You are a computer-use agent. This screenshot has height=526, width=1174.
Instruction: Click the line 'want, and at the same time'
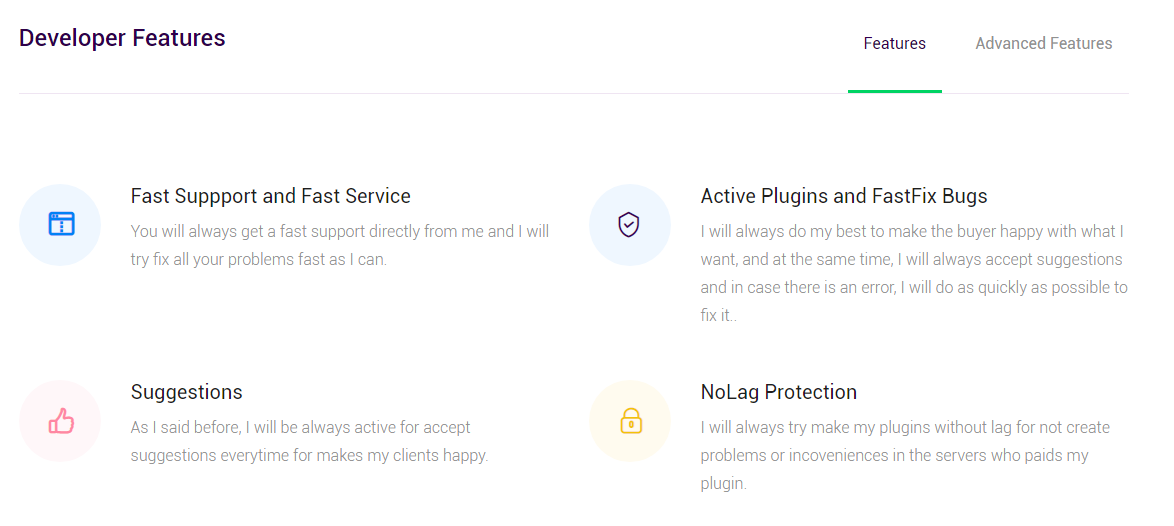tap(911, 260)
